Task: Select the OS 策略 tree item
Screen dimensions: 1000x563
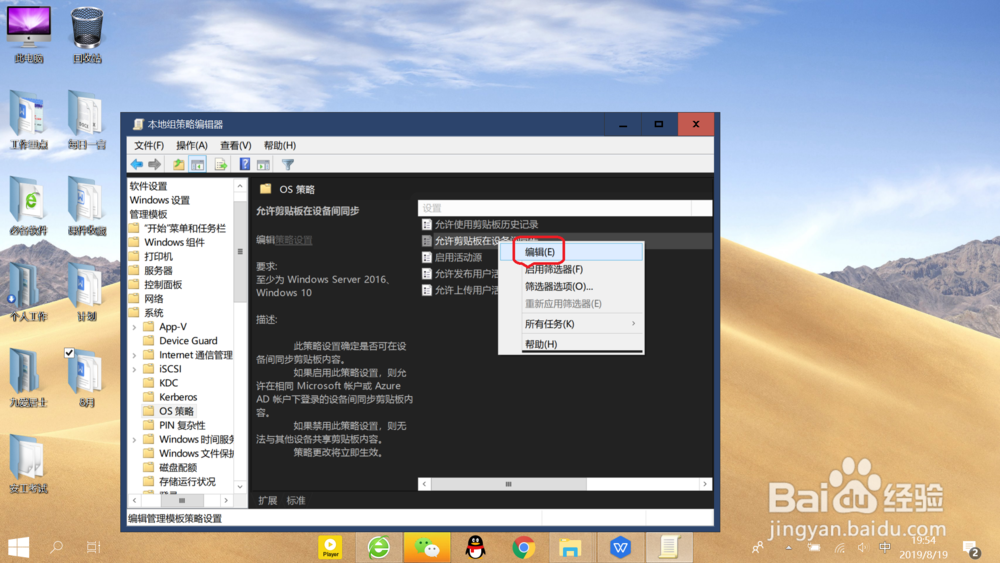Action: (x=177, y=411)
